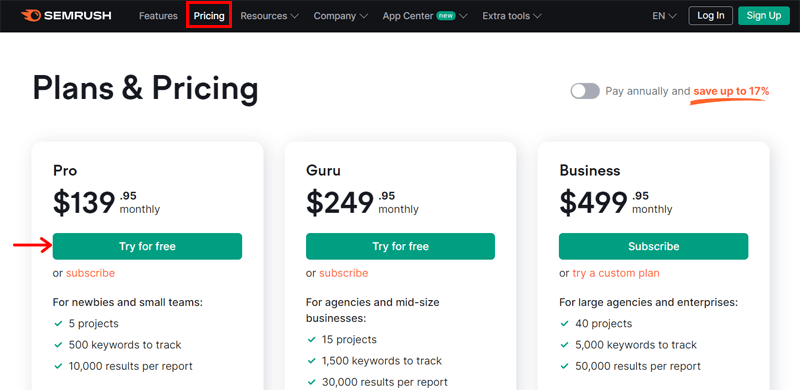Click '5 projects' feature line
This screenshot has height=390, width=800.
click(x=93, y=324)
